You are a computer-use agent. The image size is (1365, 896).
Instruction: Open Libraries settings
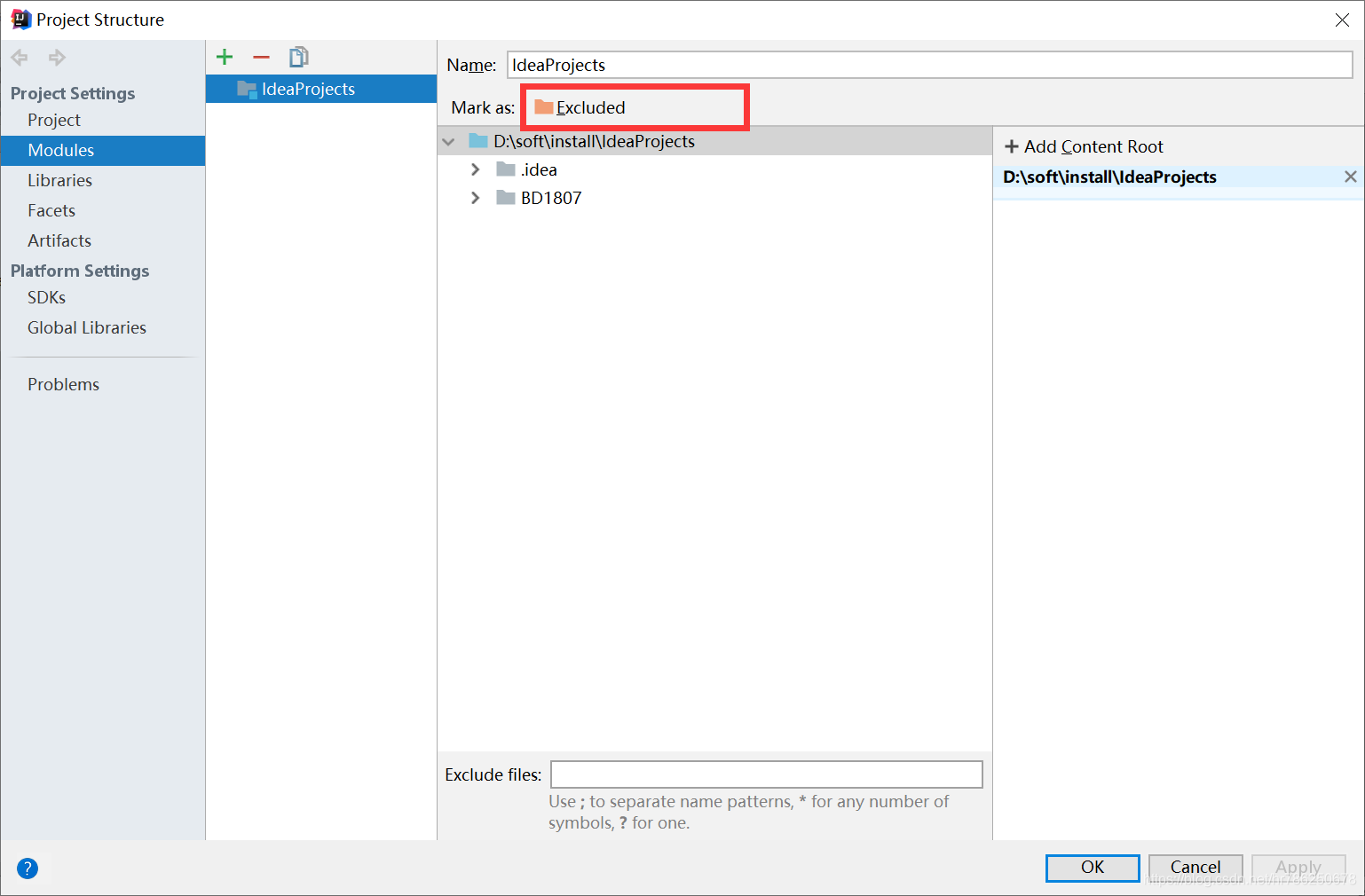click(59, 180)
